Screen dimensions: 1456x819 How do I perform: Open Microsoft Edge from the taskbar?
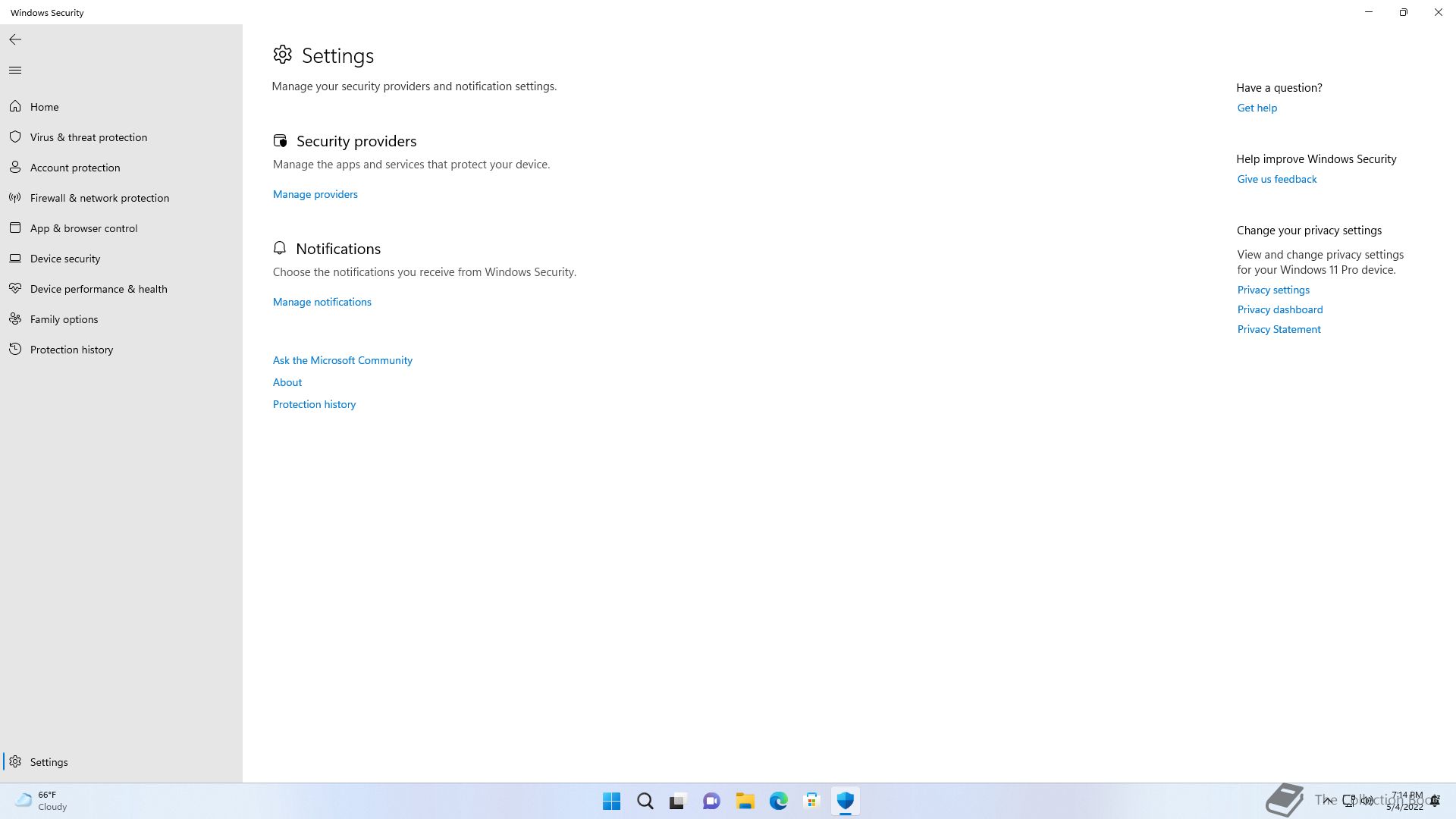[778, 801]
